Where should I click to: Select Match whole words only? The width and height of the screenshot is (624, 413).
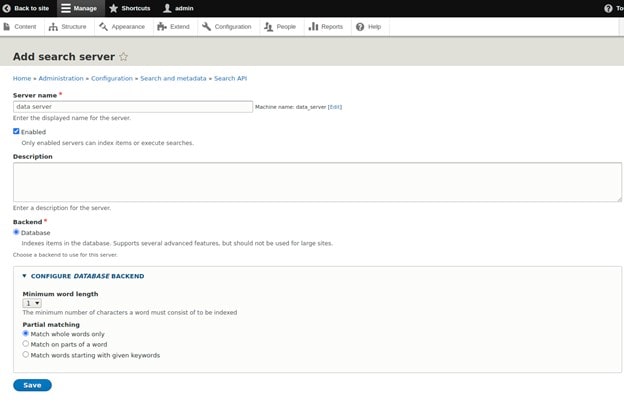(25, 333)
